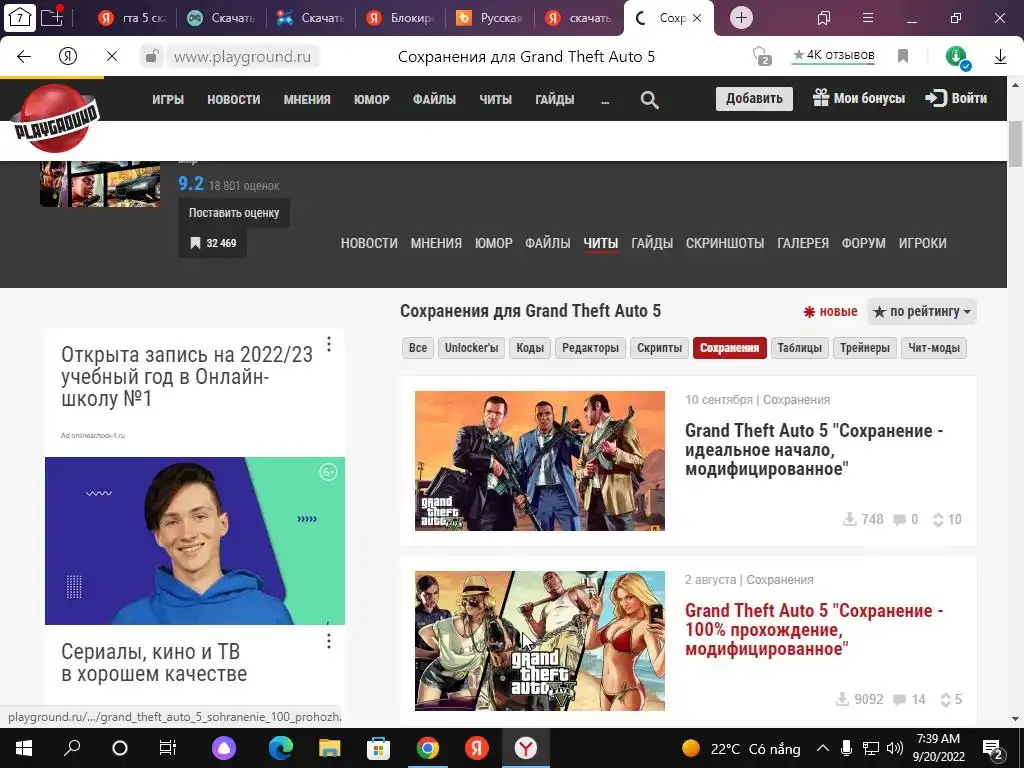Viewport: 1024px width, 768px height.
Task: Click the page vertical scrollbar thumb
Action: [1015, 144]
